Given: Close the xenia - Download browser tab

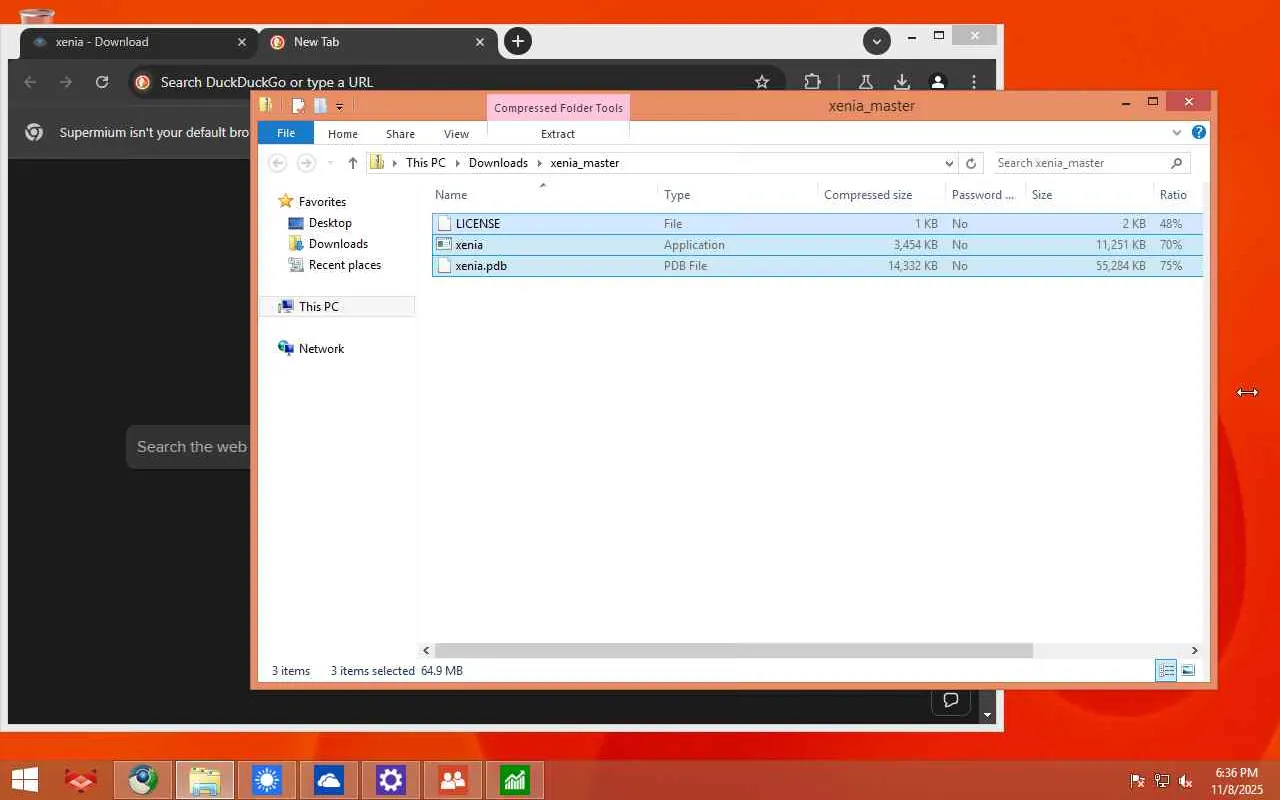Looking at the screenshot, I should click(241, 42).
